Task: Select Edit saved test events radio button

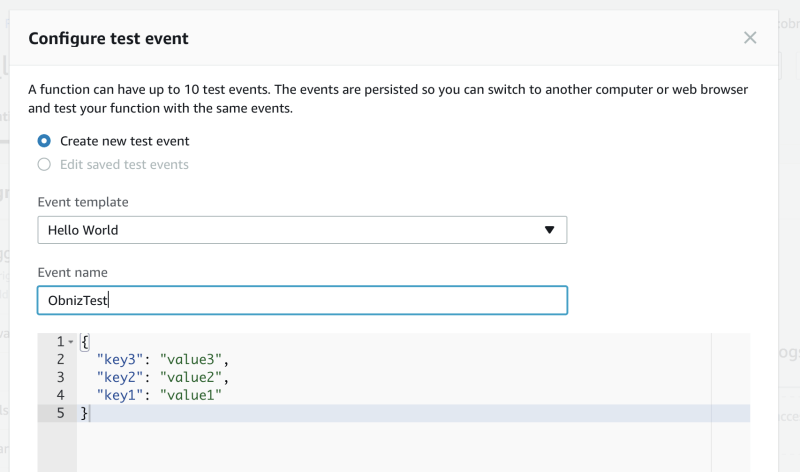Action: (x=44, y=164)
